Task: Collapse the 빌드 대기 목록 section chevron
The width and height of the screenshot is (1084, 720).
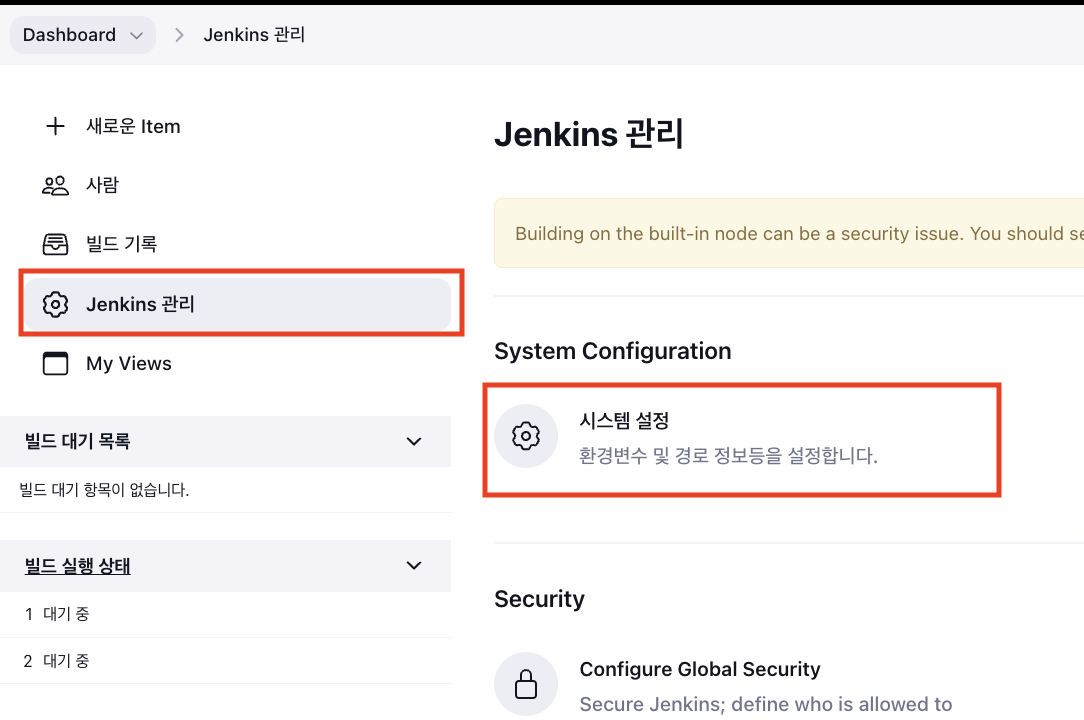Action: (414, 441)
